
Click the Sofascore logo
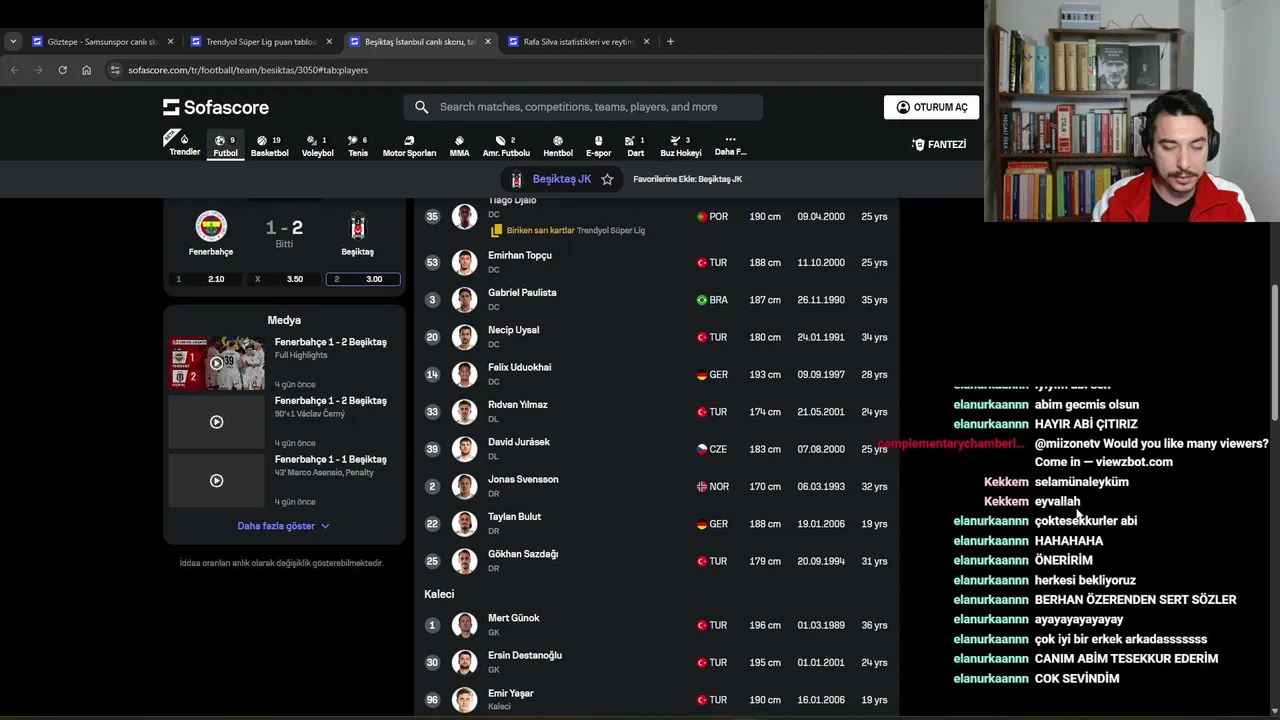click(x=216, y=107)
